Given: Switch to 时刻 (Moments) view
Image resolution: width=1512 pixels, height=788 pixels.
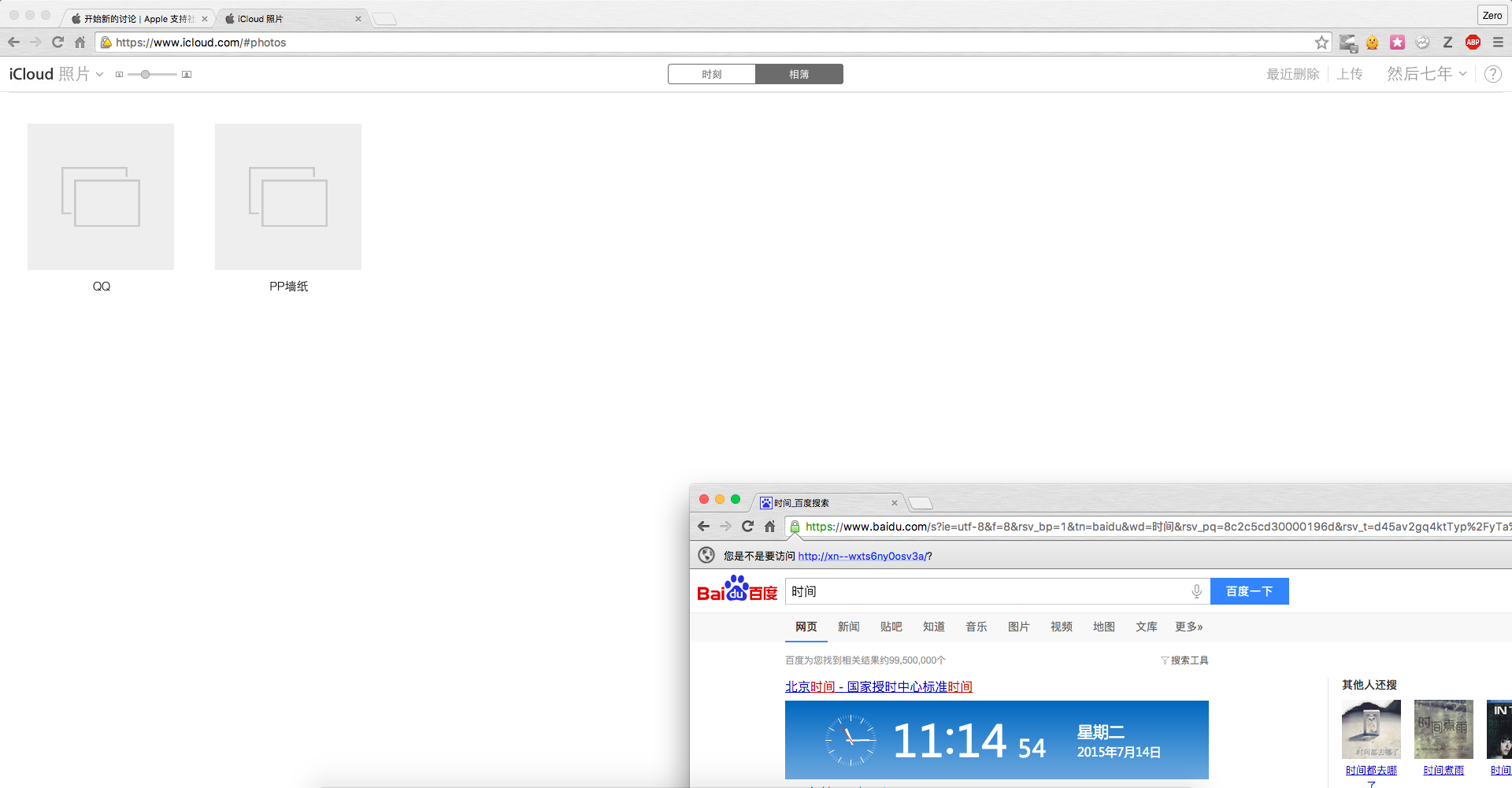Looking at the screenshot, I should [712, 74].
